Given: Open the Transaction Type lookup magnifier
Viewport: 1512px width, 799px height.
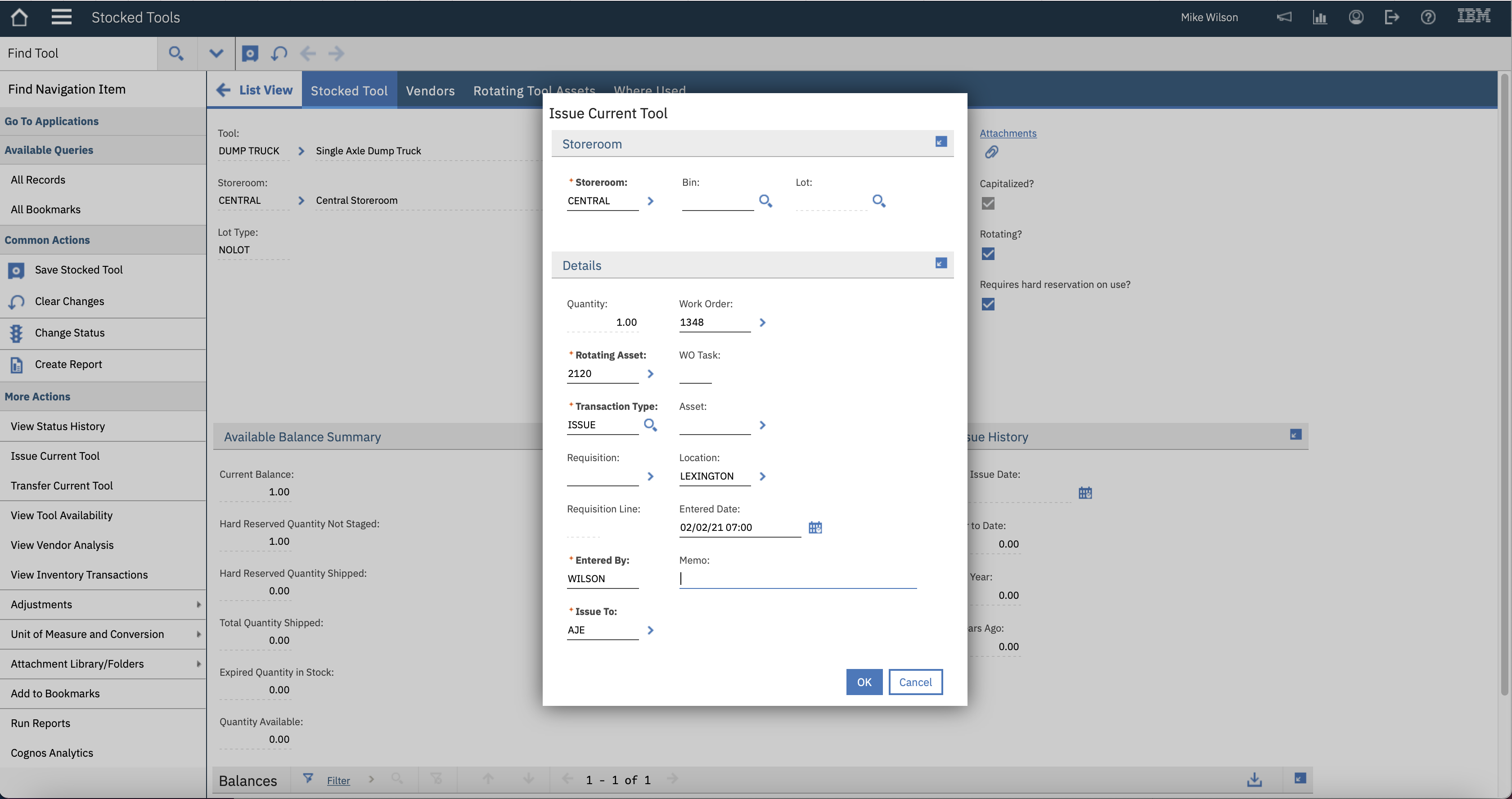Looking at the screenshot, I should (x=650, y=425).
